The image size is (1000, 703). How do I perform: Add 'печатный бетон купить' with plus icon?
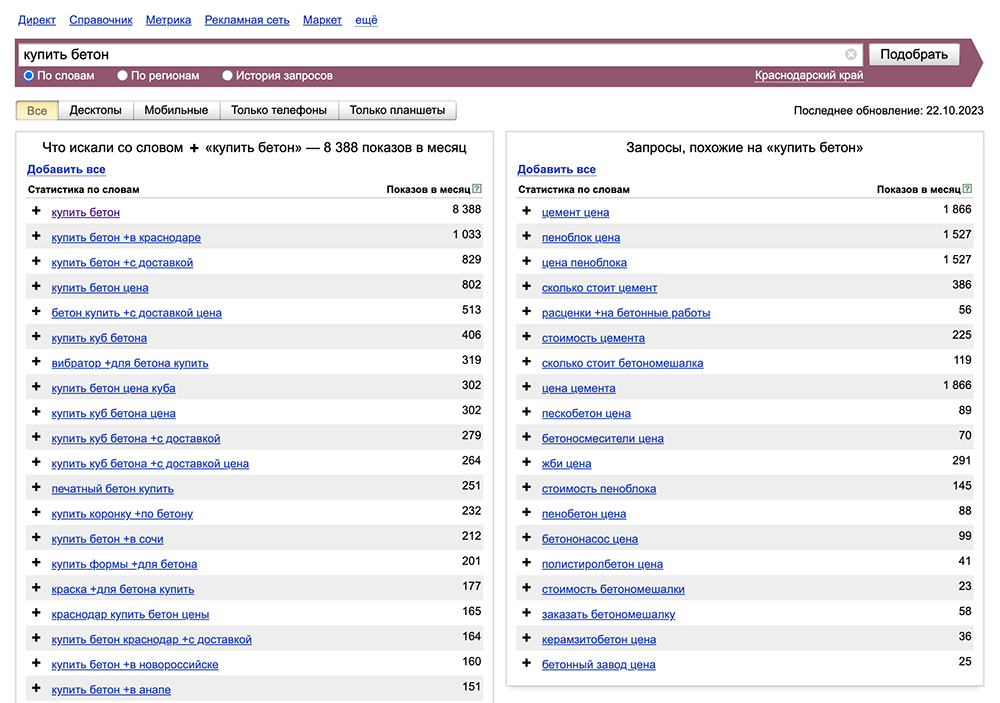(x=36, y=488)
